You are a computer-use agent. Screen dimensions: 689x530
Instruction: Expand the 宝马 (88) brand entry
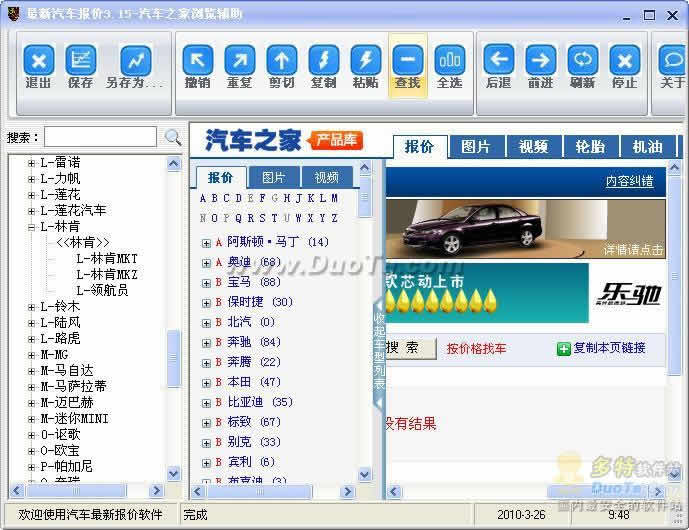206,283
